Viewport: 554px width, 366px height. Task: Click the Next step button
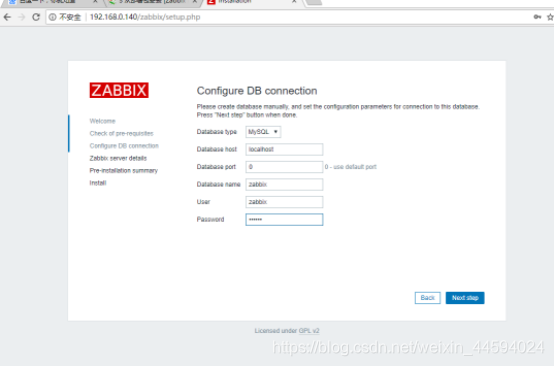(465, 298)
